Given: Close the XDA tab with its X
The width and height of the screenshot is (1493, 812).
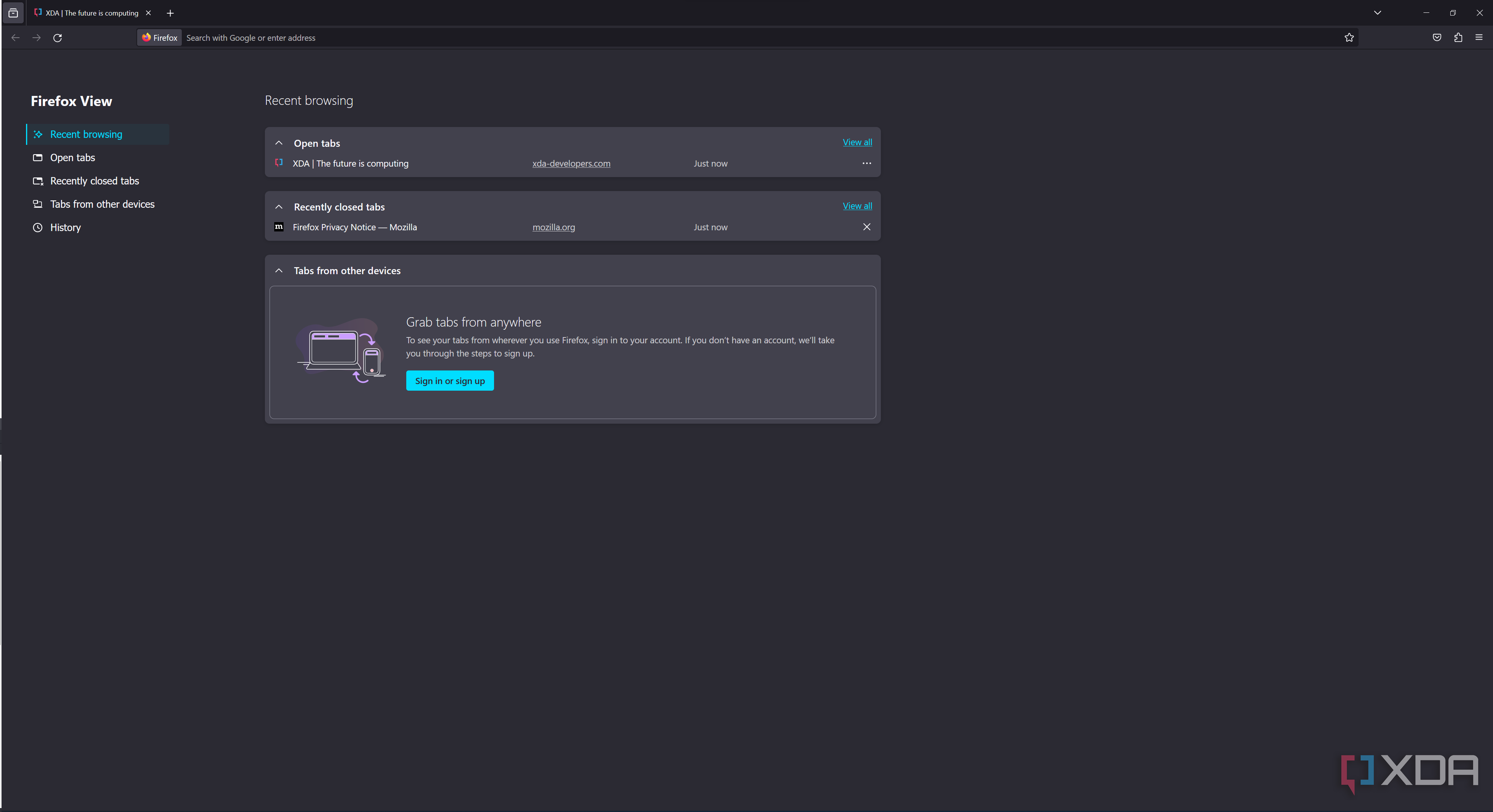Looking at the screenshot, I should click(148, 13).
